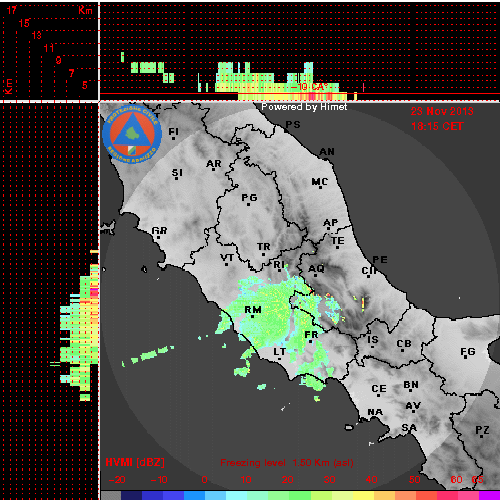Select the time '18:15 CET'
Viewport: 500px width, 500px height.
pyautogui.click(x=437, y=126)
